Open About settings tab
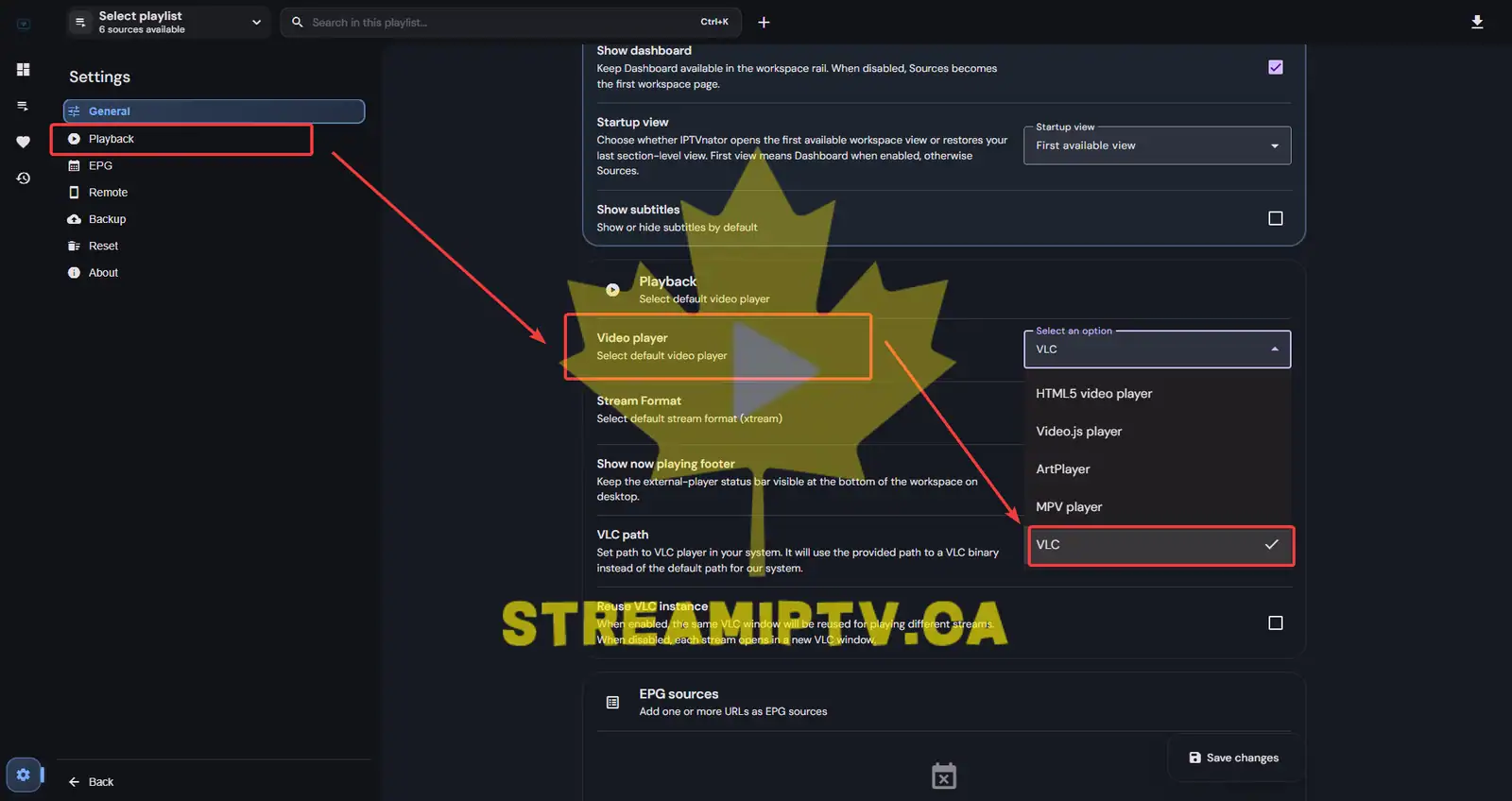The image size is (1512, 801). pos(214,272)
